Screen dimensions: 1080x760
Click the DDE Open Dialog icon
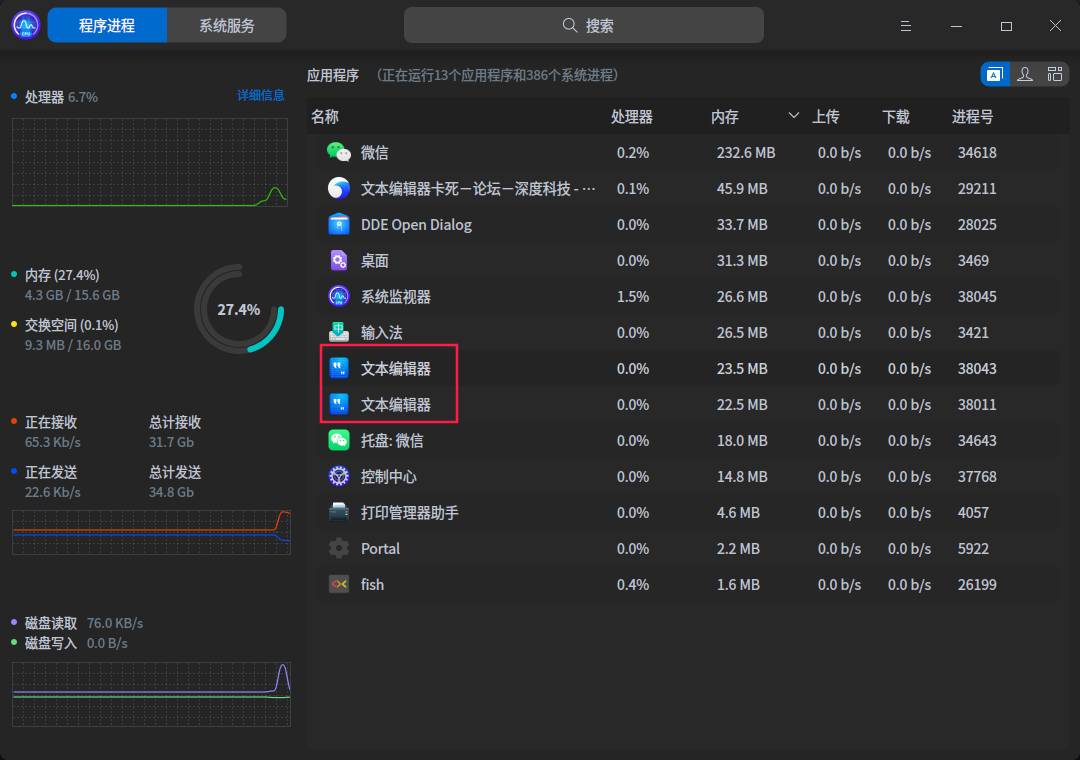click(x=338, y=225)
